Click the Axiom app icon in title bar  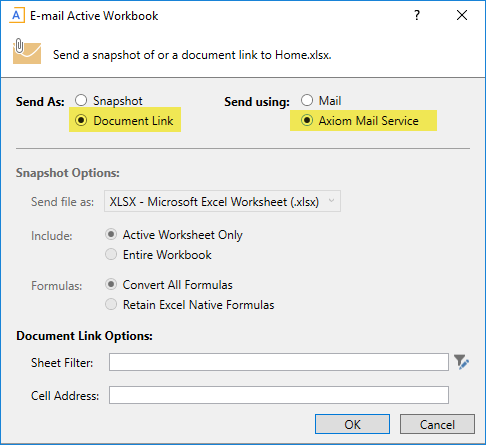click(x=17, y=16)
